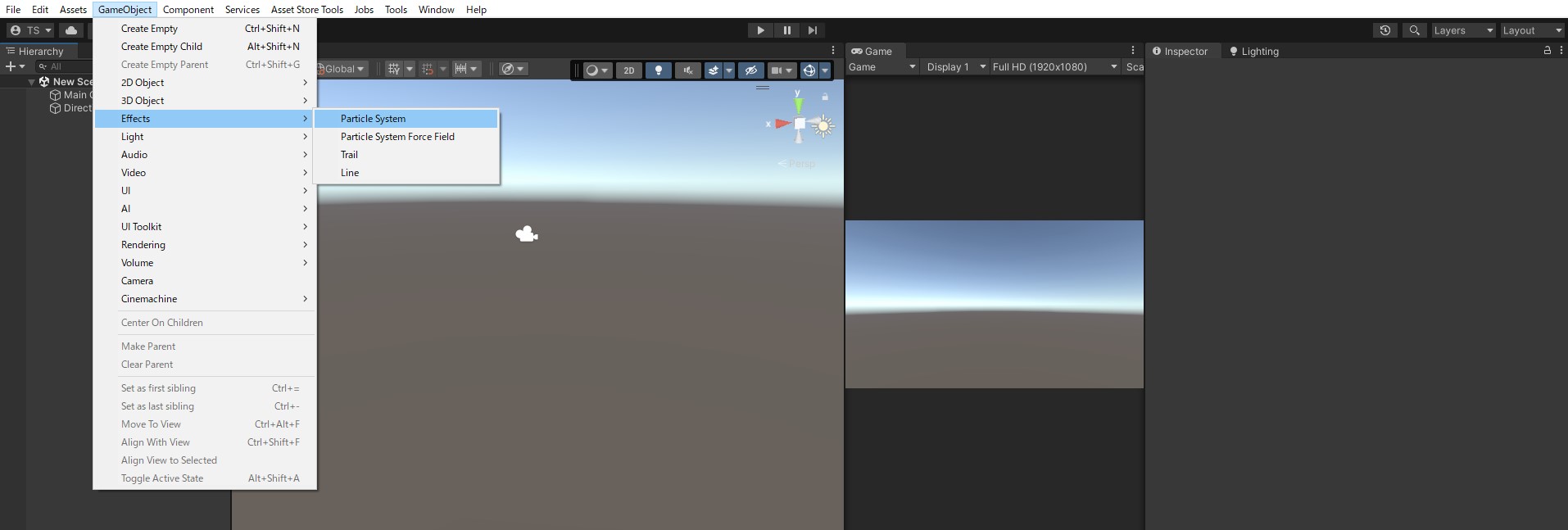The image size is (1568, 530).
Task: Toggle hidden objects visibility eye icon
Action: tap(750, 70)
